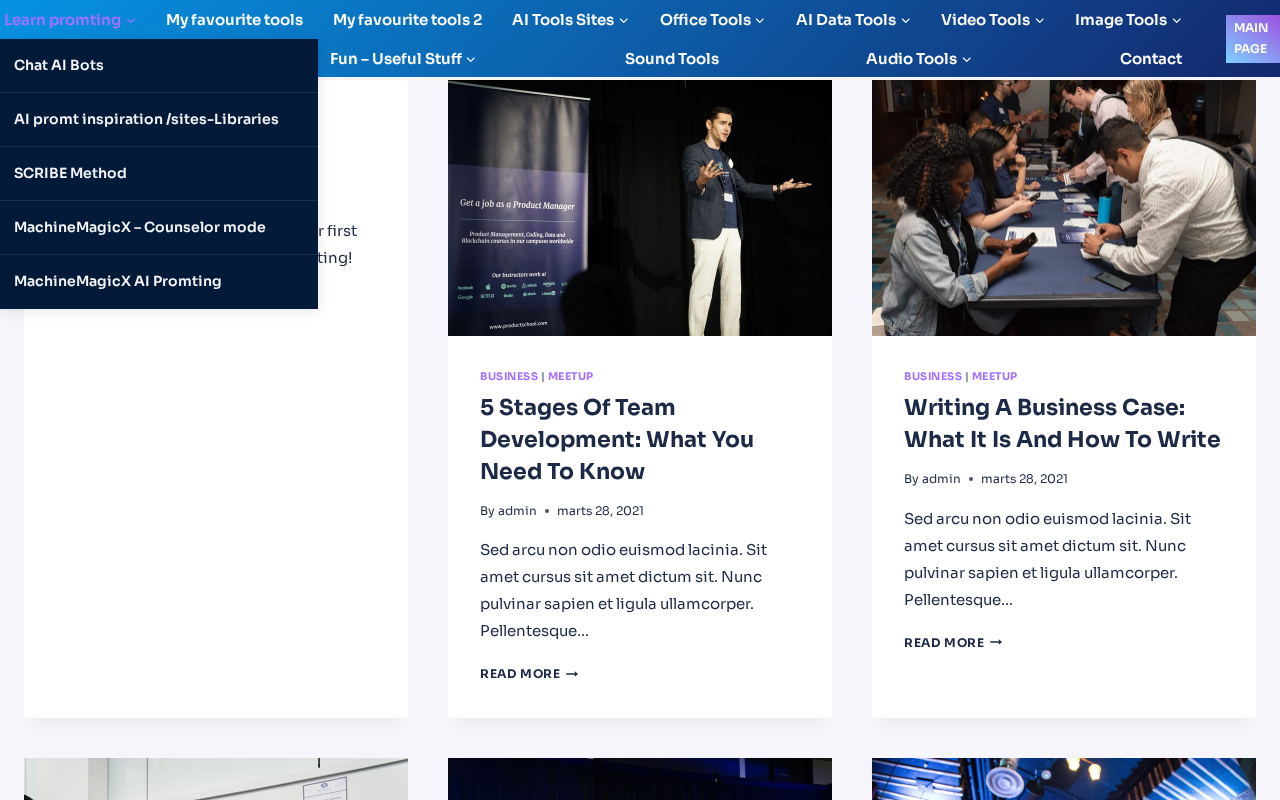Expand the Learn promting dropdown chevron
The height and width of the screenshot is (800, 1280).
click(x=131, y=21)
